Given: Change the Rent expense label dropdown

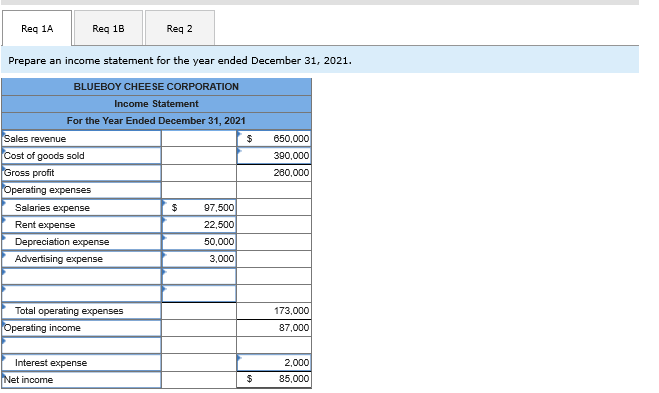Looking at the screenshot, I should tap(82, 225).
